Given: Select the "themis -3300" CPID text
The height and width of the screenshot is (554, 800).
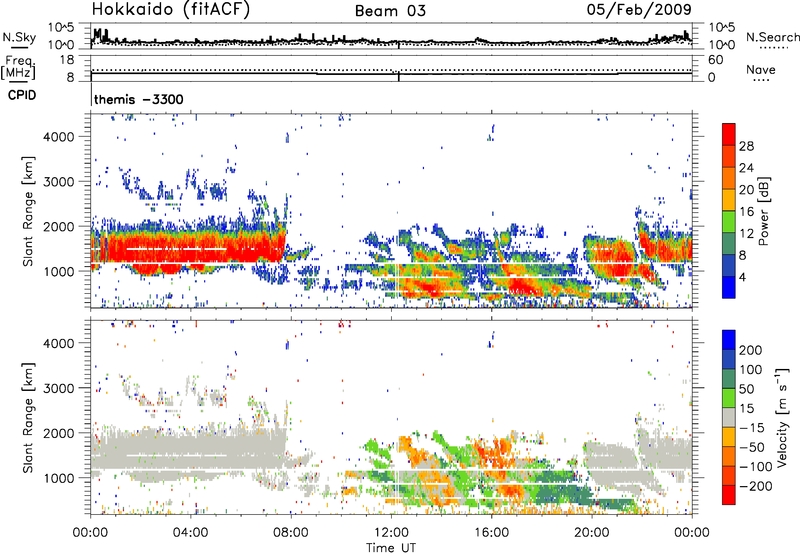Looking at the screenshot, I should coord(139,99).
